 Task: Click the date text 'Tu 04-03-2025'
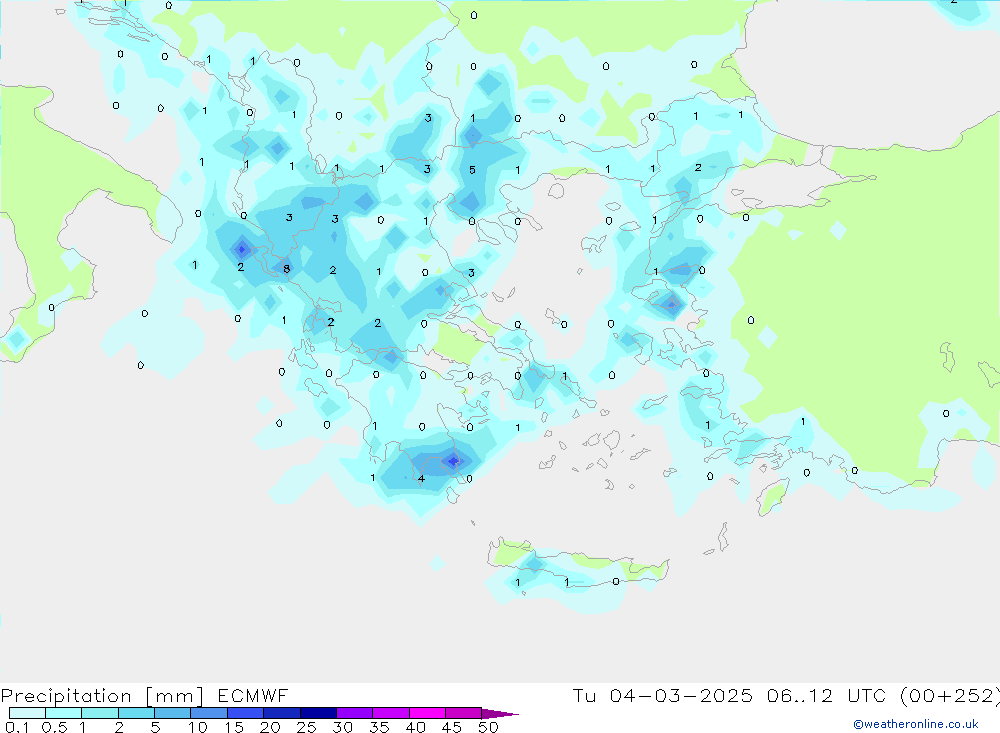click(663, 695)
